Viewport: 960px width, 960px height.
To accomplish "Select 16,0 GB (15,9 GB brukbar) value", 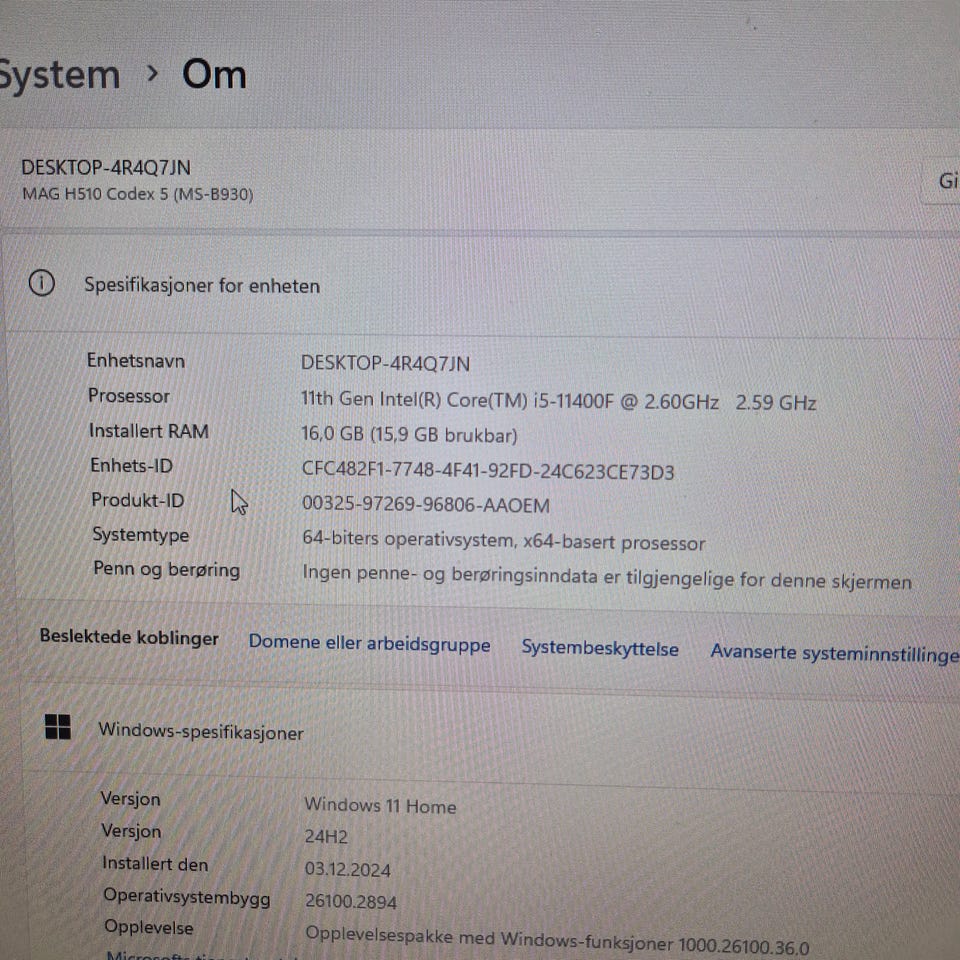I will tap(409, 435).
